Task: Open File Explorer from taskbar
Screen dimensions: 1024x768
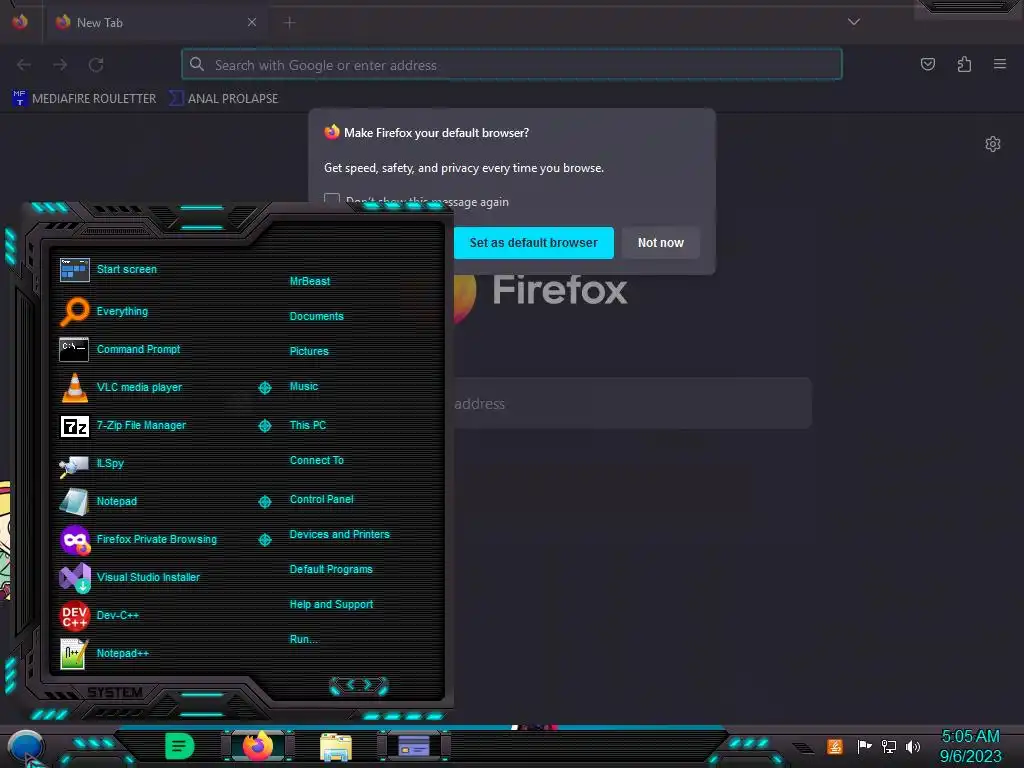Action: pos(336,746)
